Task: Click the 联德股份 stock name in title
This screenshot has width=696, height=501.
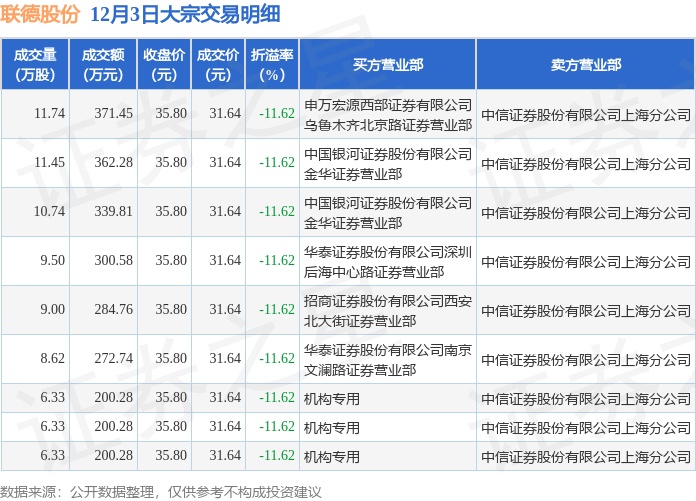Action: [x=40, y=15]
